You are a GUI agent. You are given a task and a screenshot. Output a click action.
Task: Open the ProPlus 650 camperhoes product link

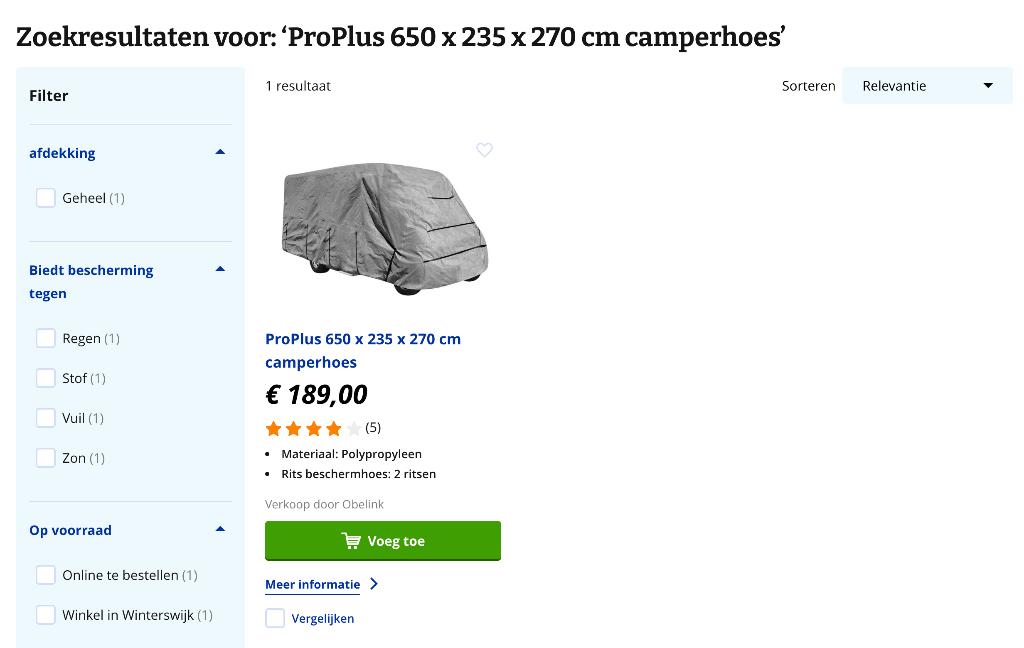(x=363, y=350)
